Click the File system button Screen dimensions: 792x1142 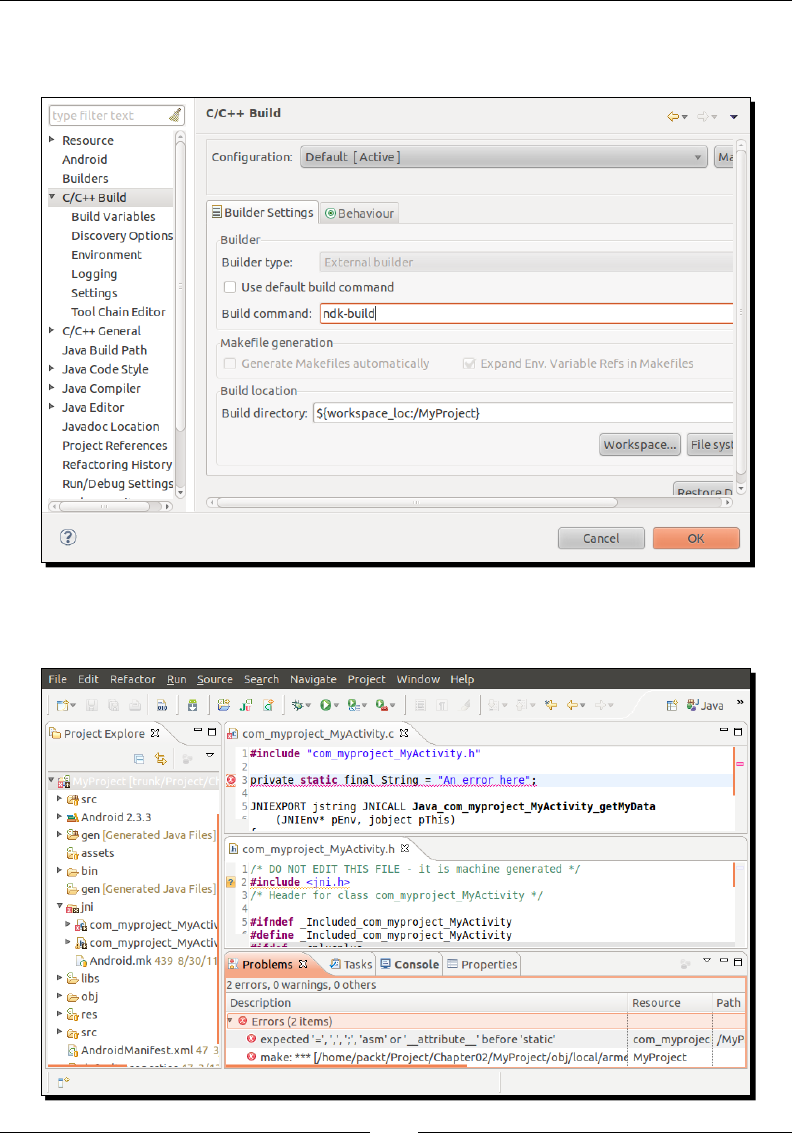click(x=710, y=444)
